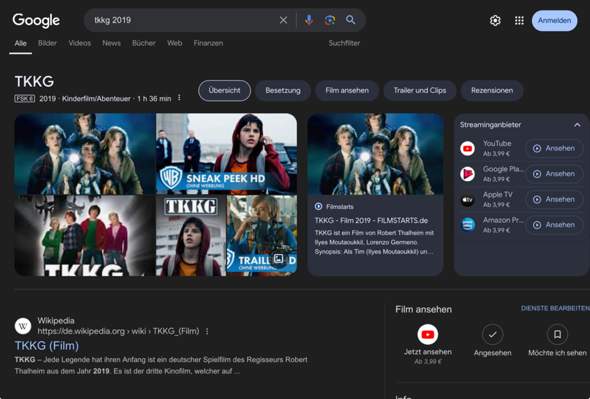
Task: Click the de.wikipedia.org URL breadcrumb
Action: 118,331
